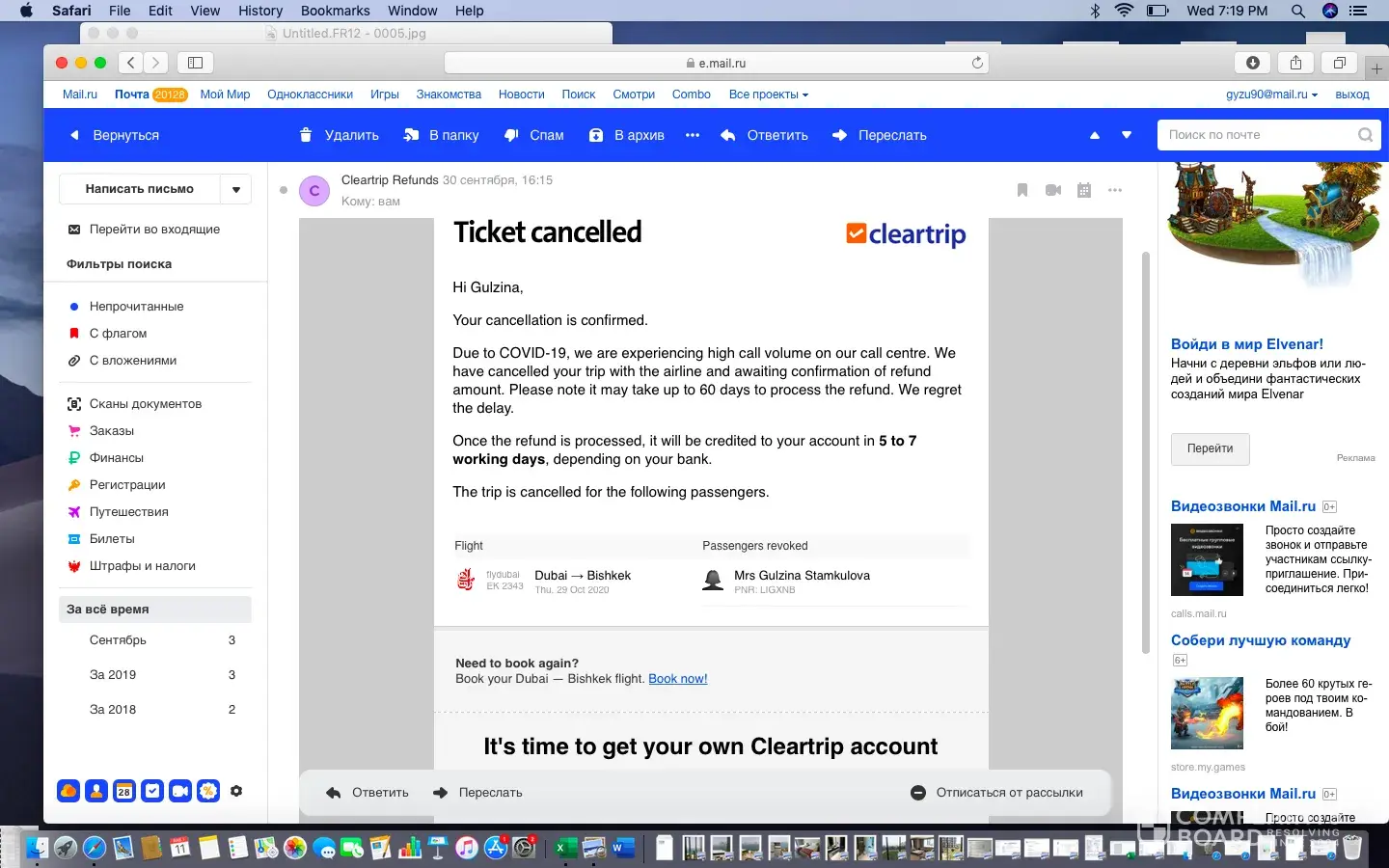Screen dimensions: 1389x868
Task: Click the Safari sidebar toggle button
Action: click(195, 63)
